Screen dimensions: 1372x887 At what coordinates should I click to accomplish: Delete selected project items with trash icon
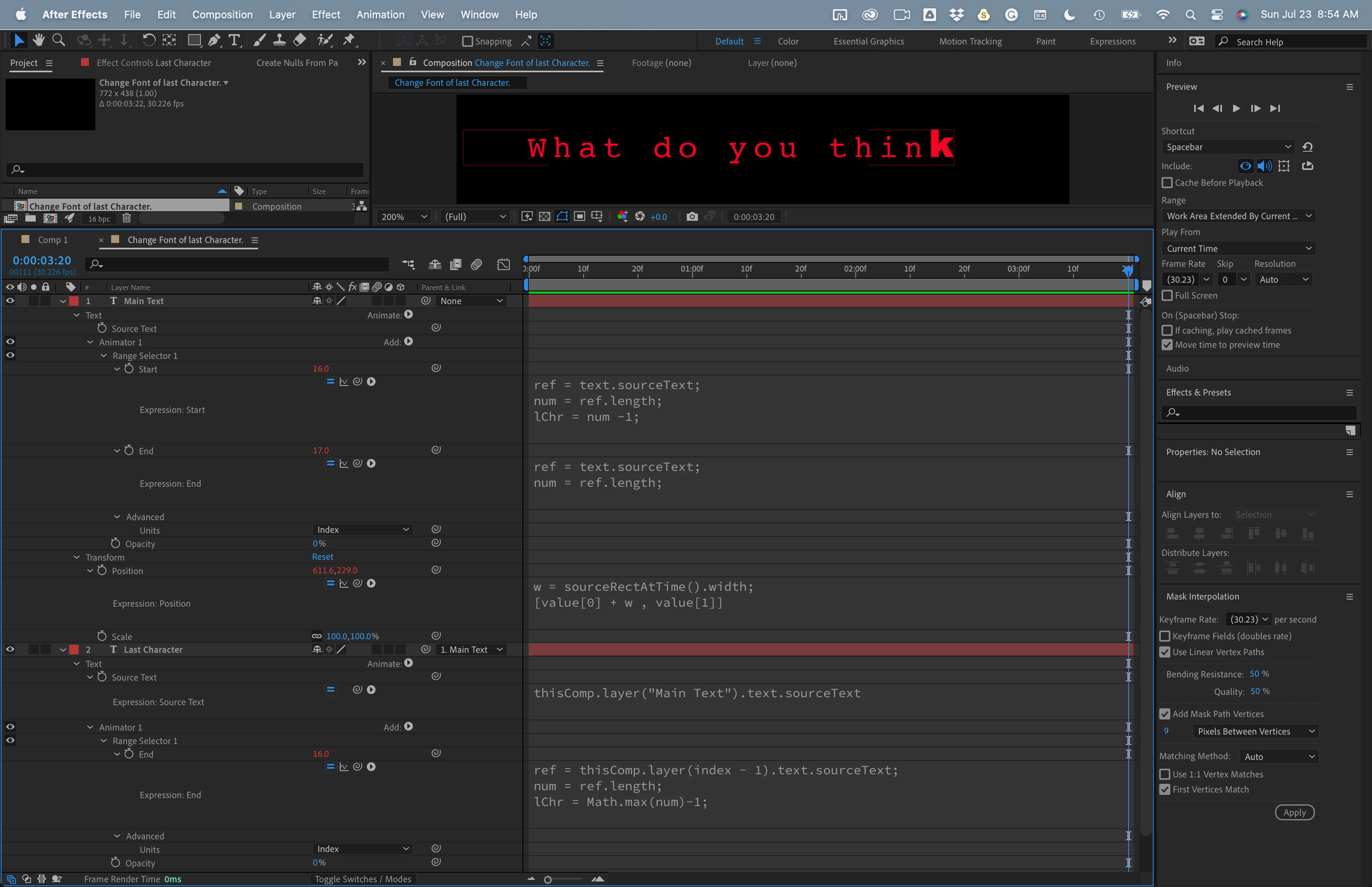click(127, 218)
